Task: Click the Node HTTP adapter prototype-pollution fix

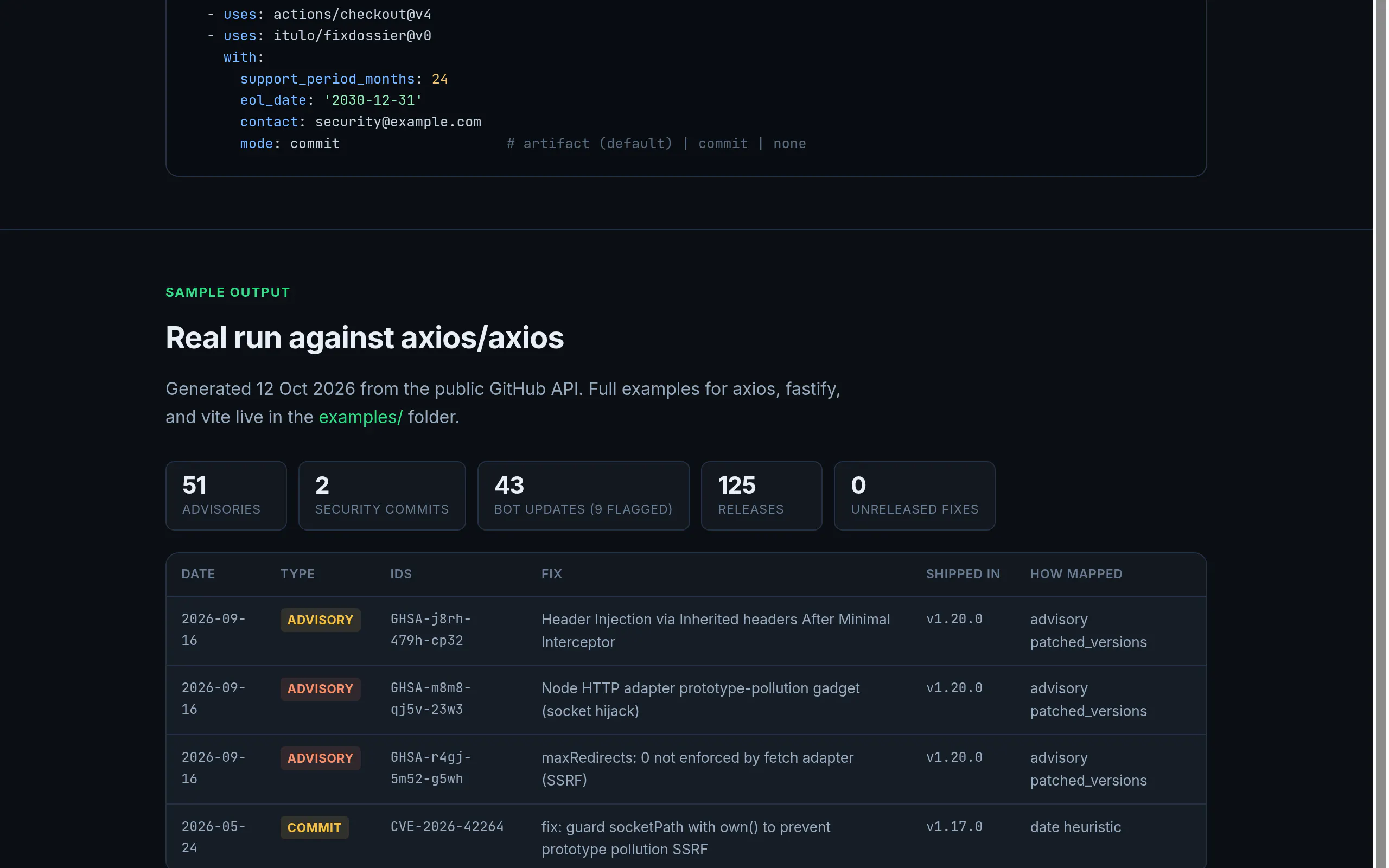Action: (x=700, y=699)
